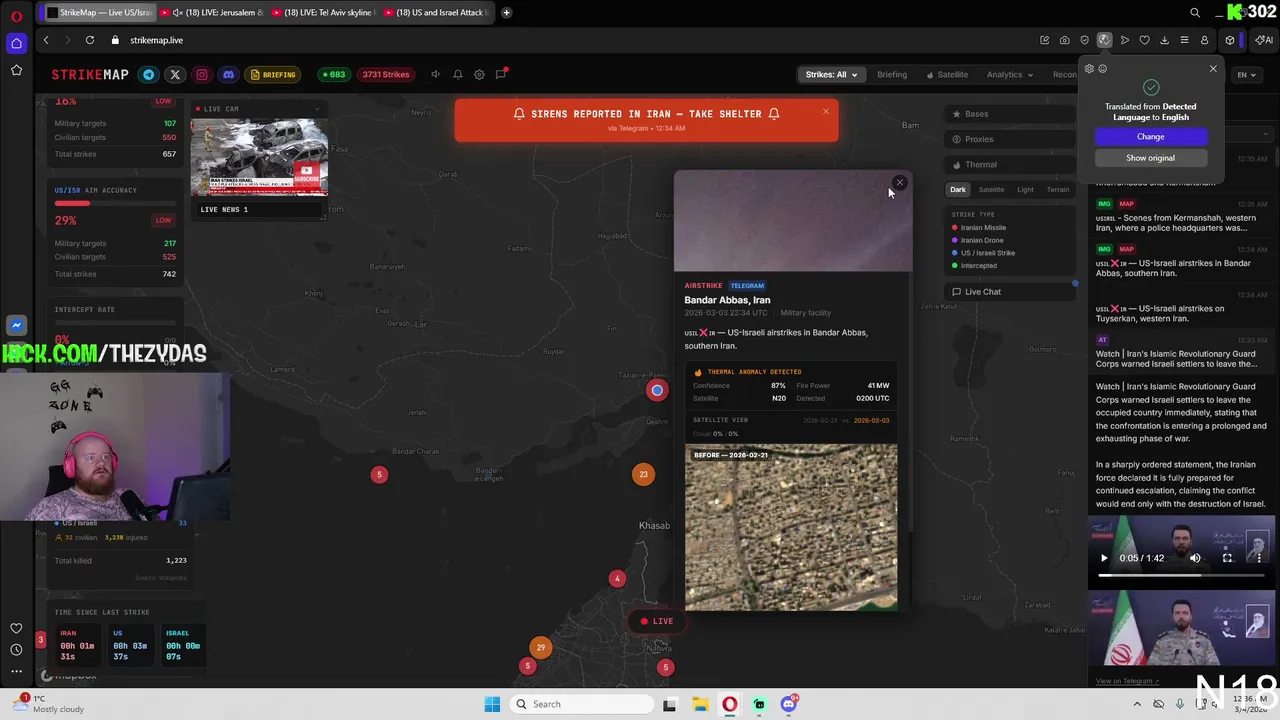Screen dimensions: 1280x720
Task: Open the Discord icon link
Action: (228, 74)
